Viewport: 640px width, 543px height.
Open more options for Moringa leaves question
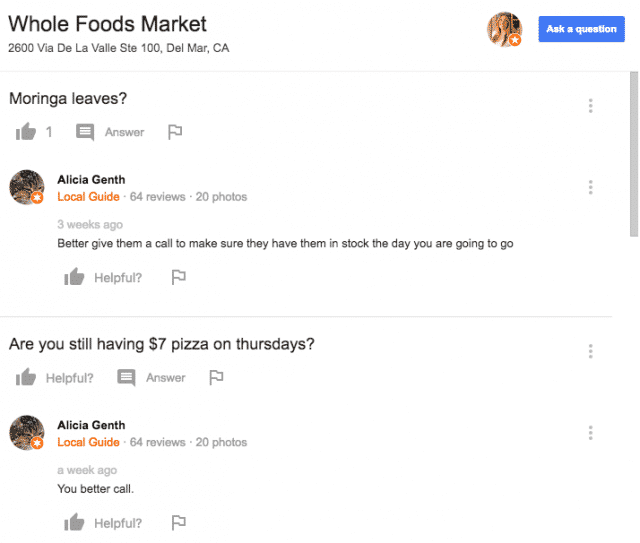pyautogui.click(x=590, y=106)
